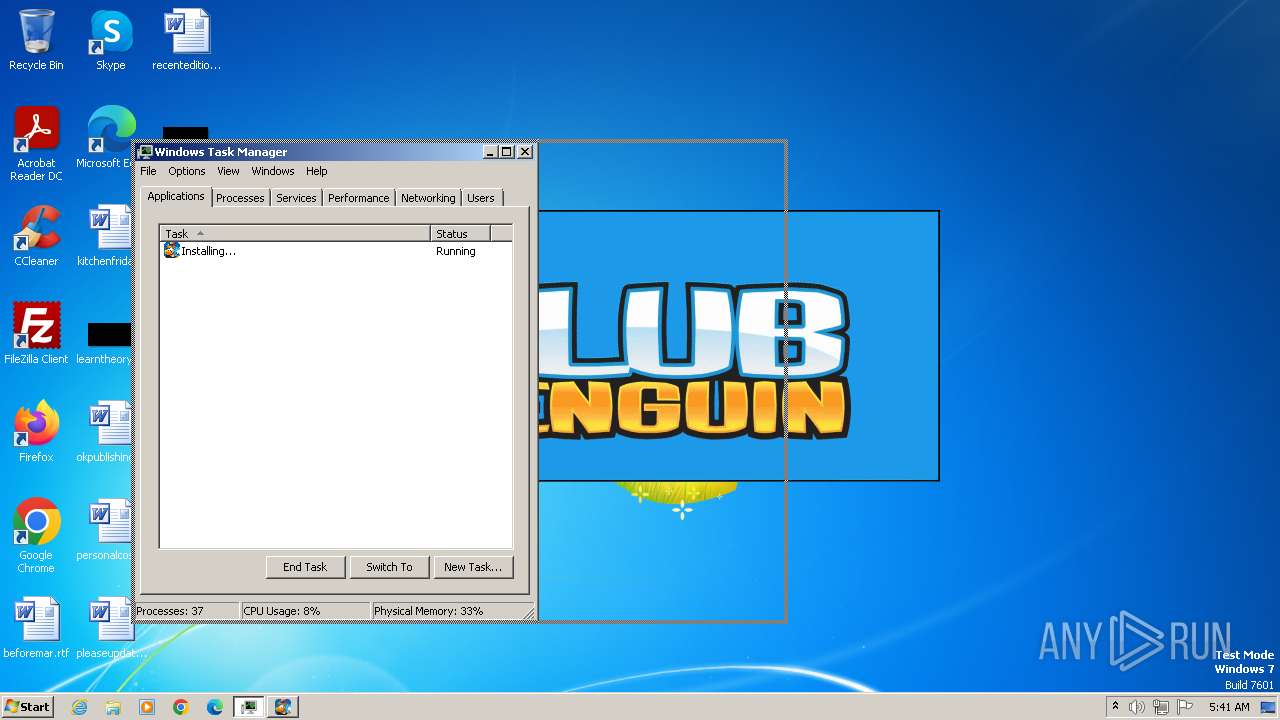
Task: Open Windows Explorer folder in taskbar
Action: tap(113, 707)
